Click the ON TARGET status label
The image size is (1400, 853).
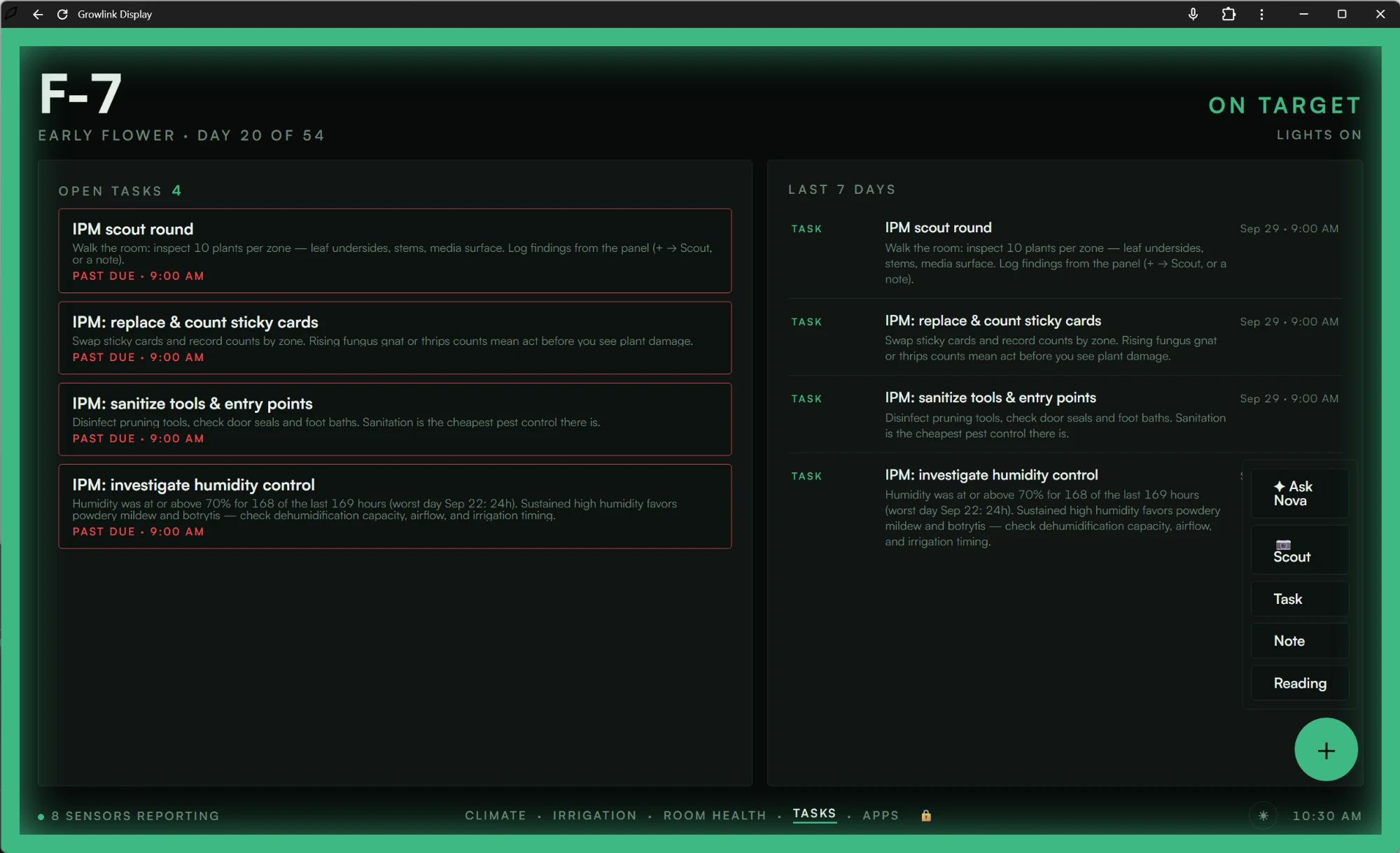point(1285,105)
